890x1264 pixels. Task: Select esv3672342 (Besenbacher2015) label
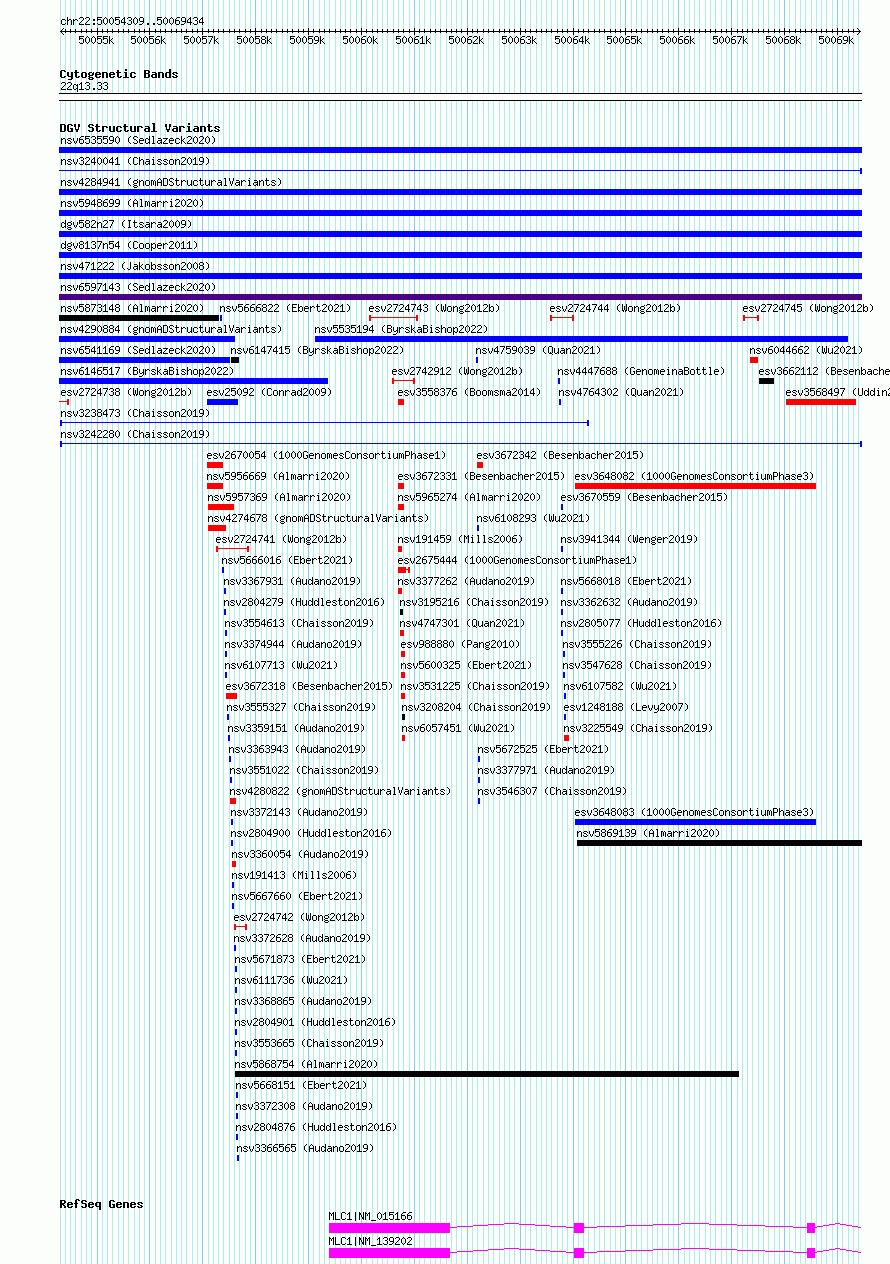click(x=560, y=456)
